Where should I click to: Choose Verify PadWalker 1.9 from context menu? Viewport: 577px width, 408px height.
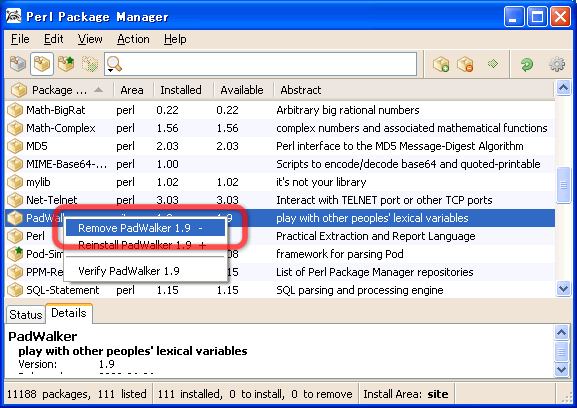[145, 271]
